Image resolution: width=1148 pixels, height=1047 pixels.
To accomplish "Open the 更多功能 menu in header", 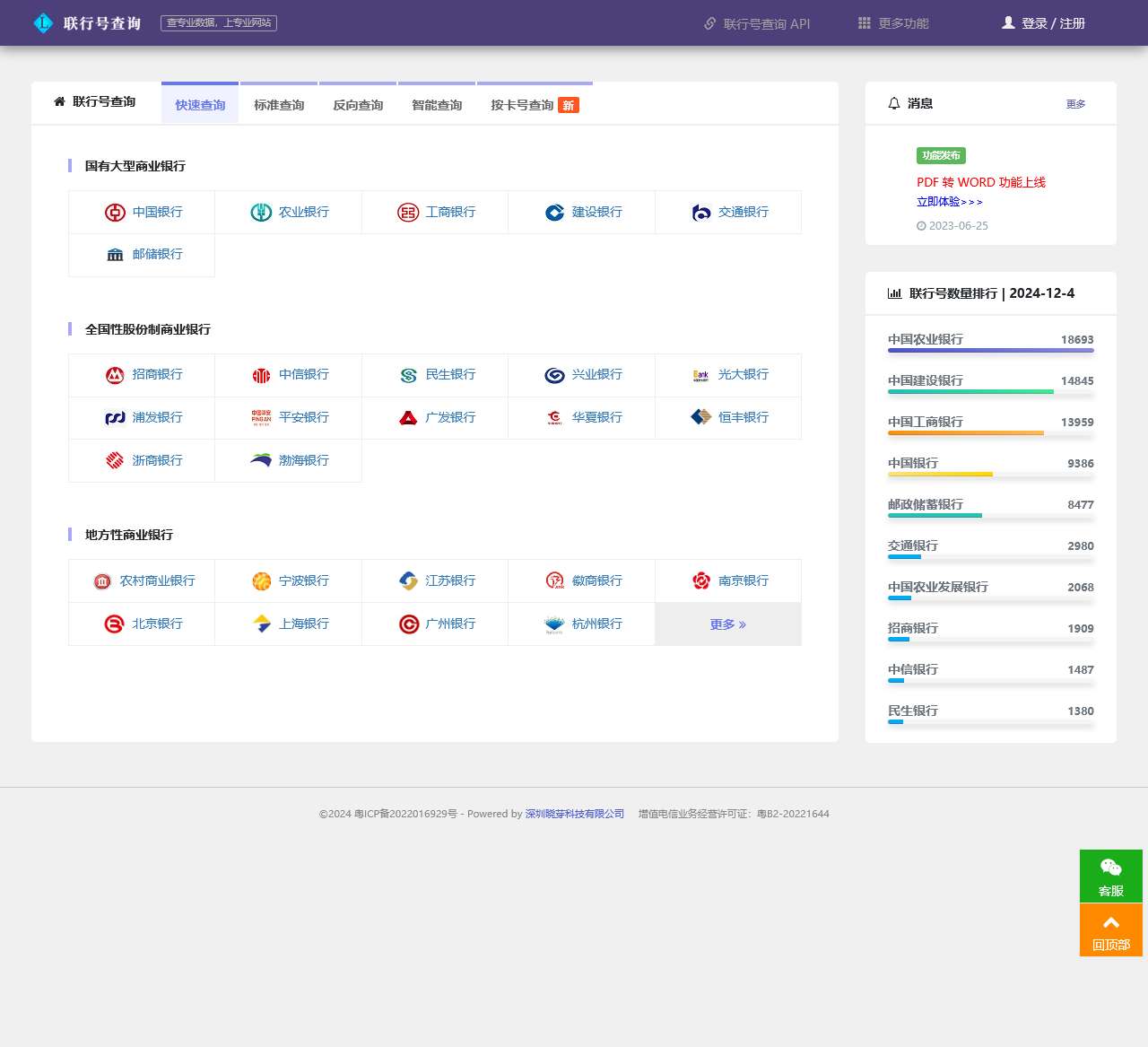I will tap(893, 23).
